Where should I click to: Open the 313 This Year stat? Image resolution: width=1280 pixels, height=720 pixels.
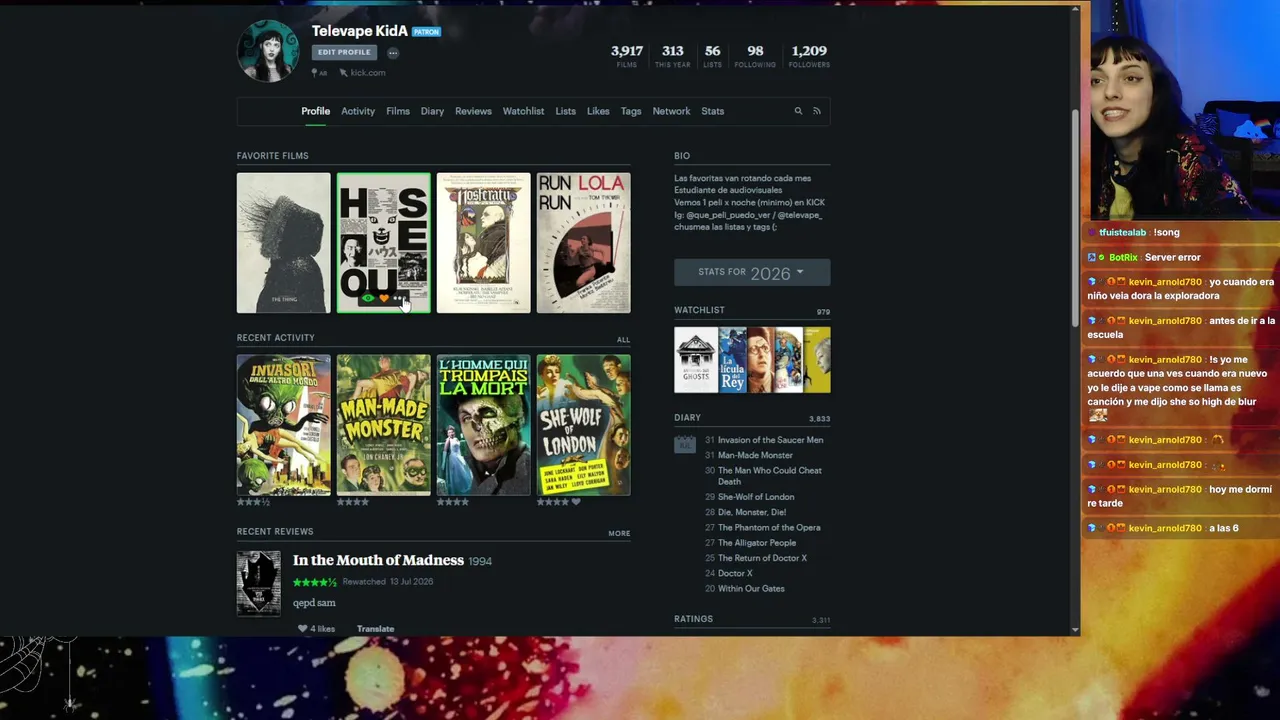(x=672, y=56)
